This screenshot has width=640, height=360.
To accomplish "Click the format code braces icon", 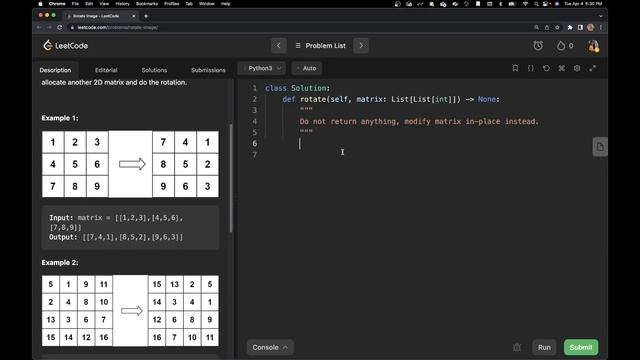I will click(531, 68).
